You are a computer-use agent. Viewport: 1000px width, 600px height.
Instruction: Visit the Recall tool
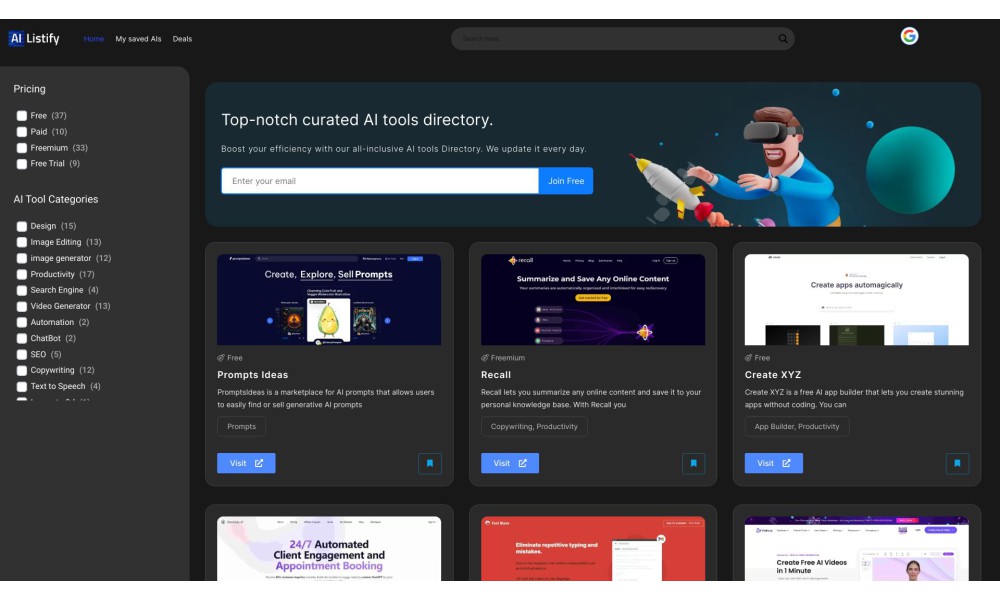click(510, 464)
